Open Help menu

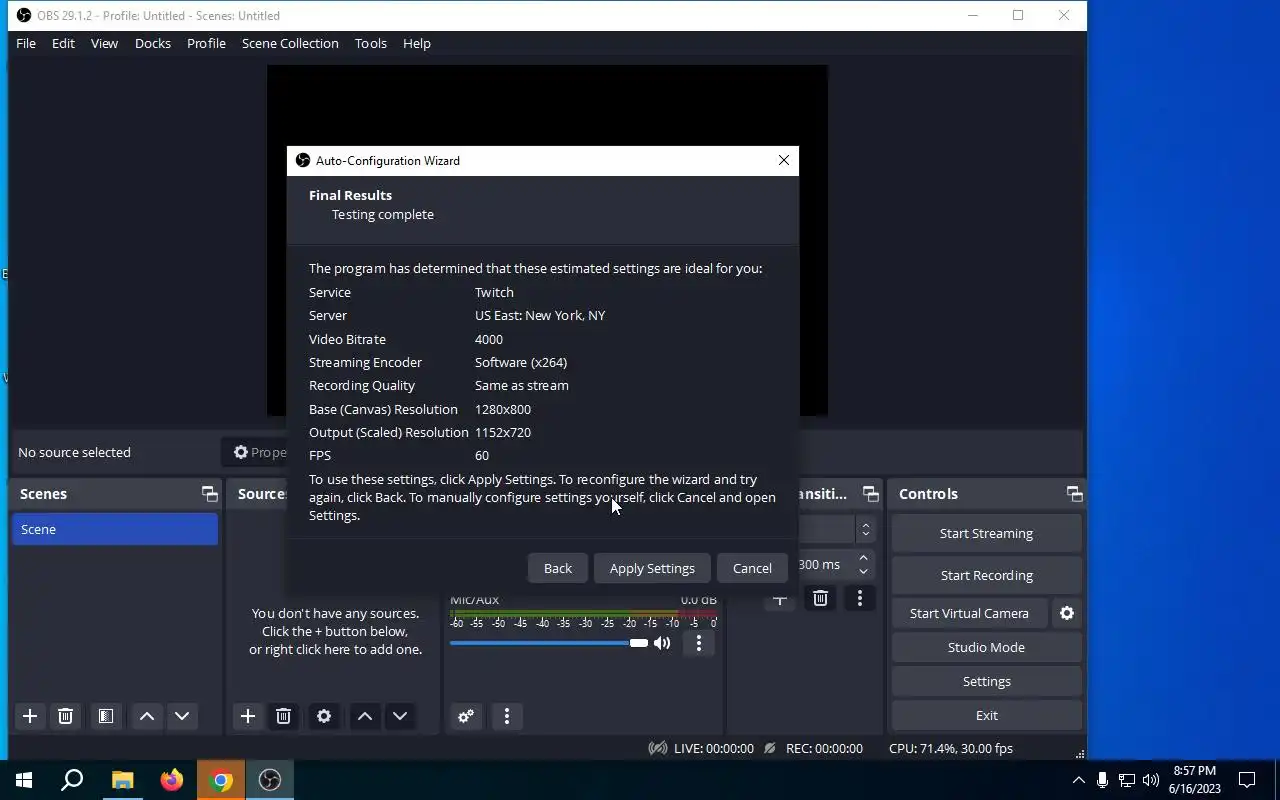pyautogui.click(x=417, y=43)
